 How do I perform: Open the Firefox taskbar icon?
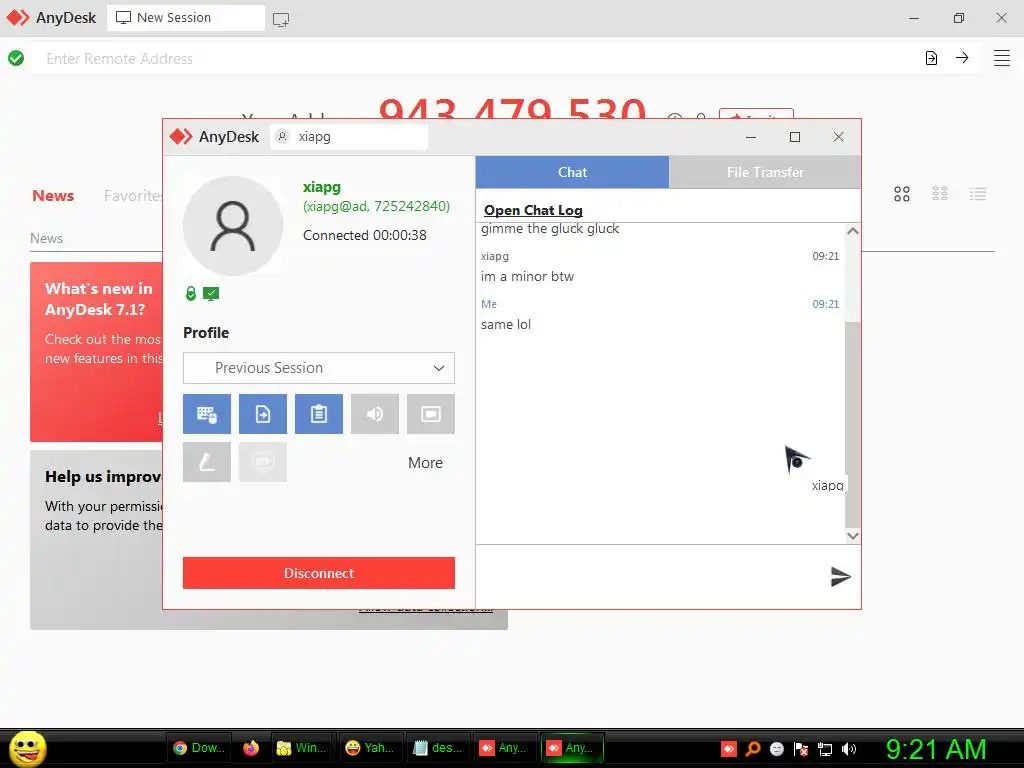click(251, 748)
